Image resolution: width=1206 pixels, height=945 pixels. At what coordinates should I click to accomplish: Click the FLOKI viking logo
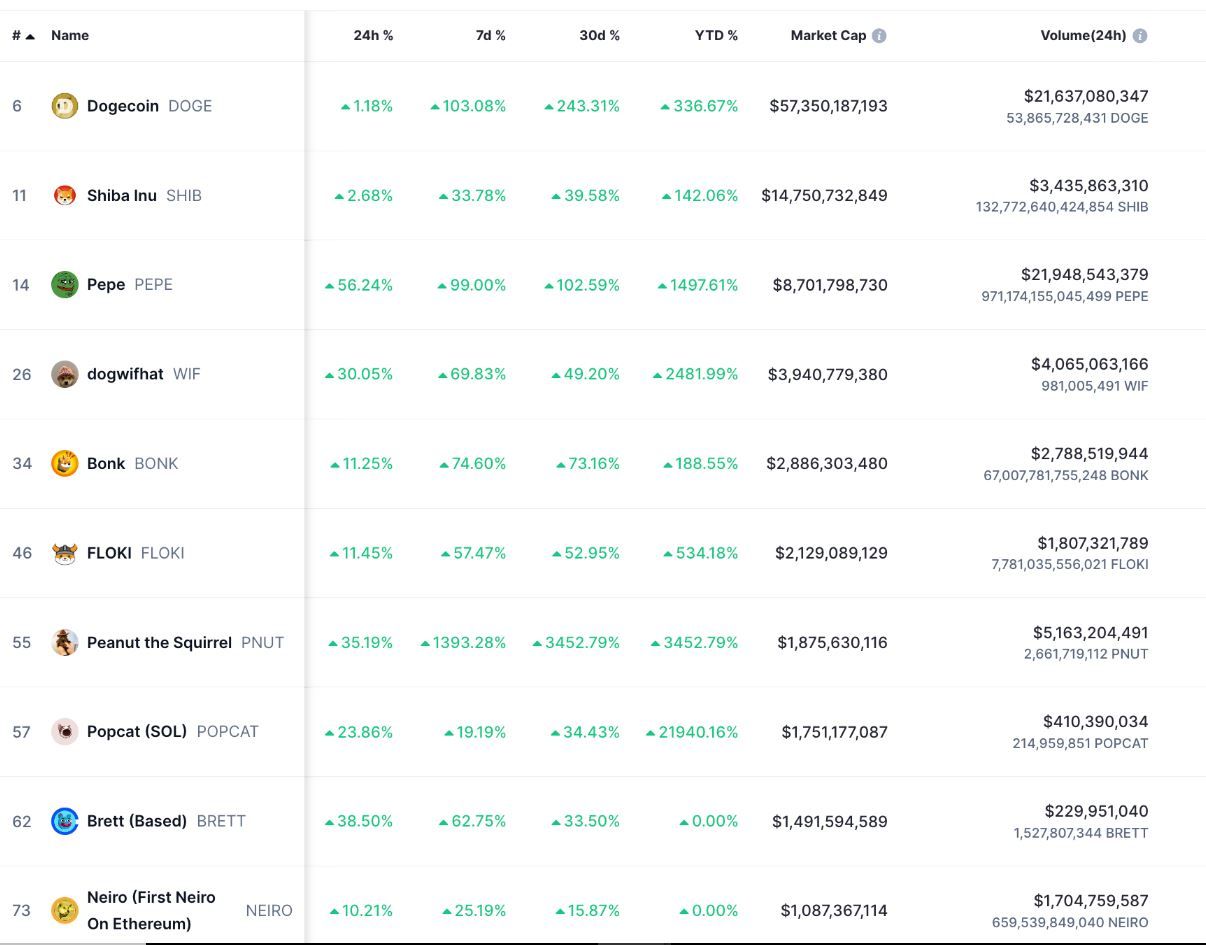[x=65, y=552]
